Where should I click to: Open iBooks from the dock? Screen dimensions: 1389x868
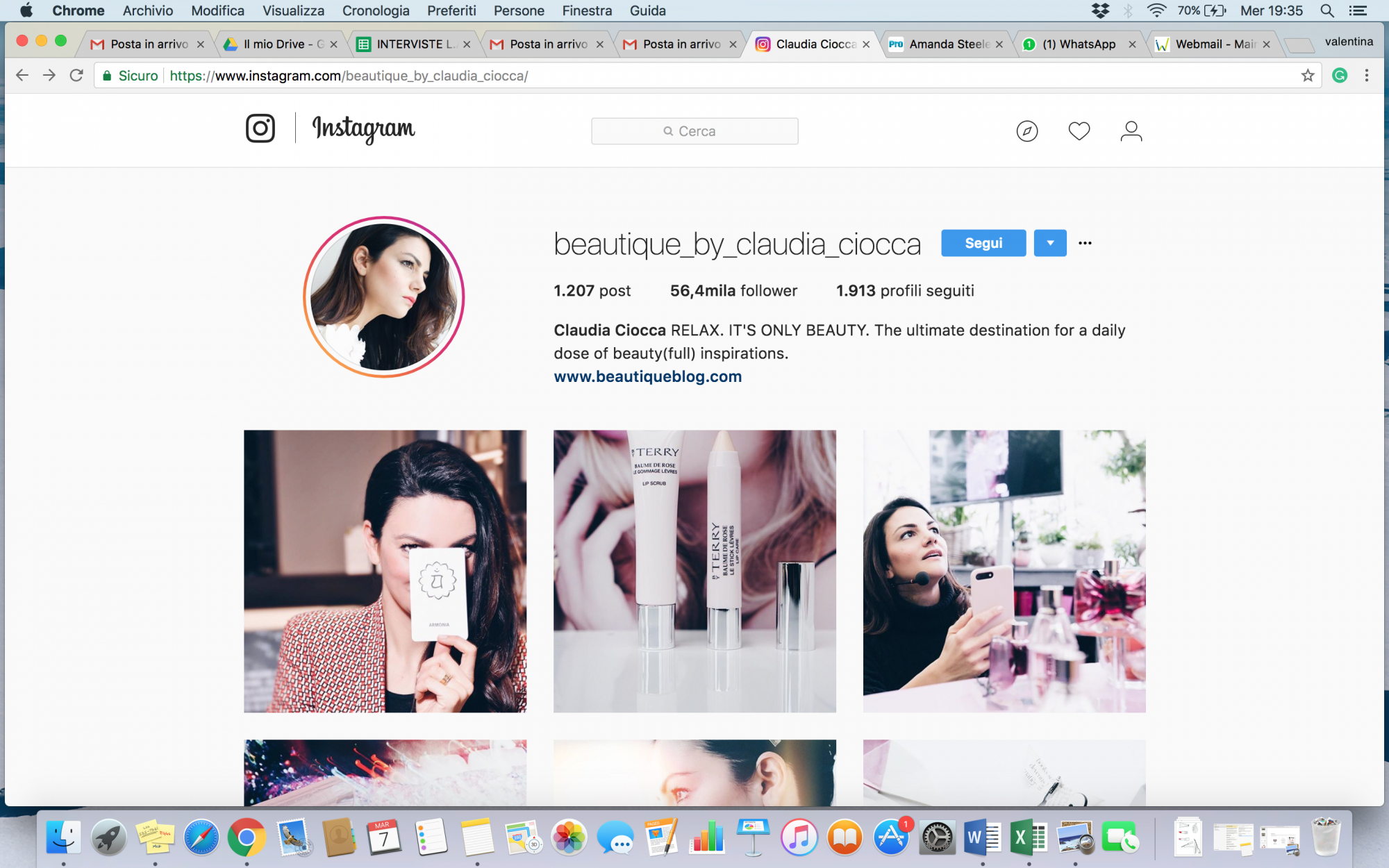pos(845,837)
